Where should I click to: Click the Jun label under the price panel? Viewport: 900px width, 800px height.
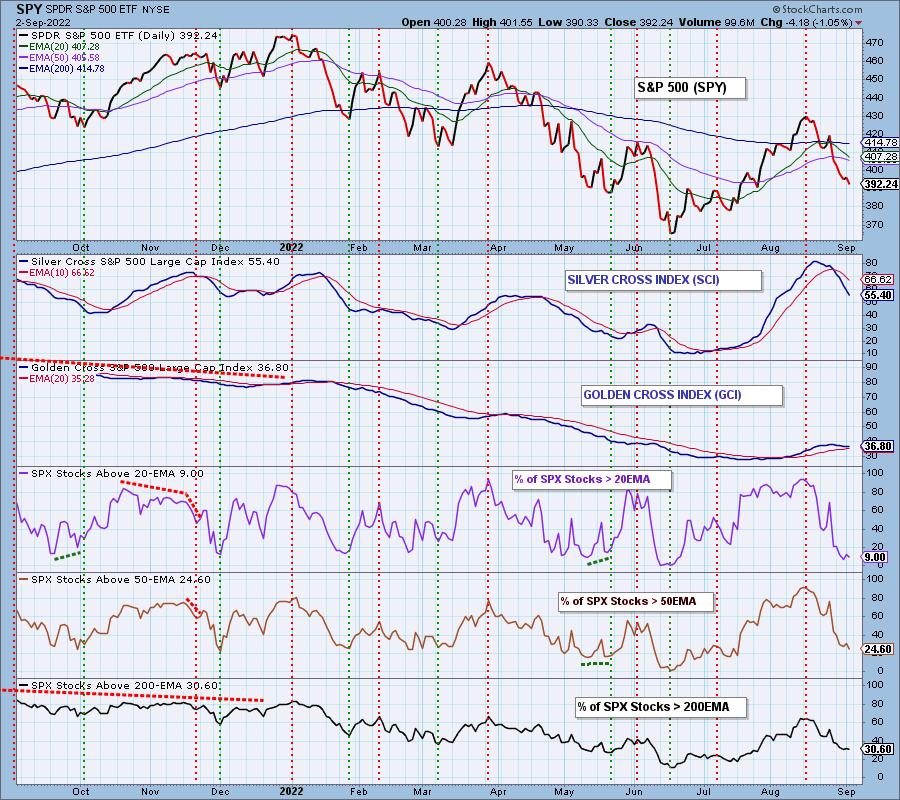(634, 248)
